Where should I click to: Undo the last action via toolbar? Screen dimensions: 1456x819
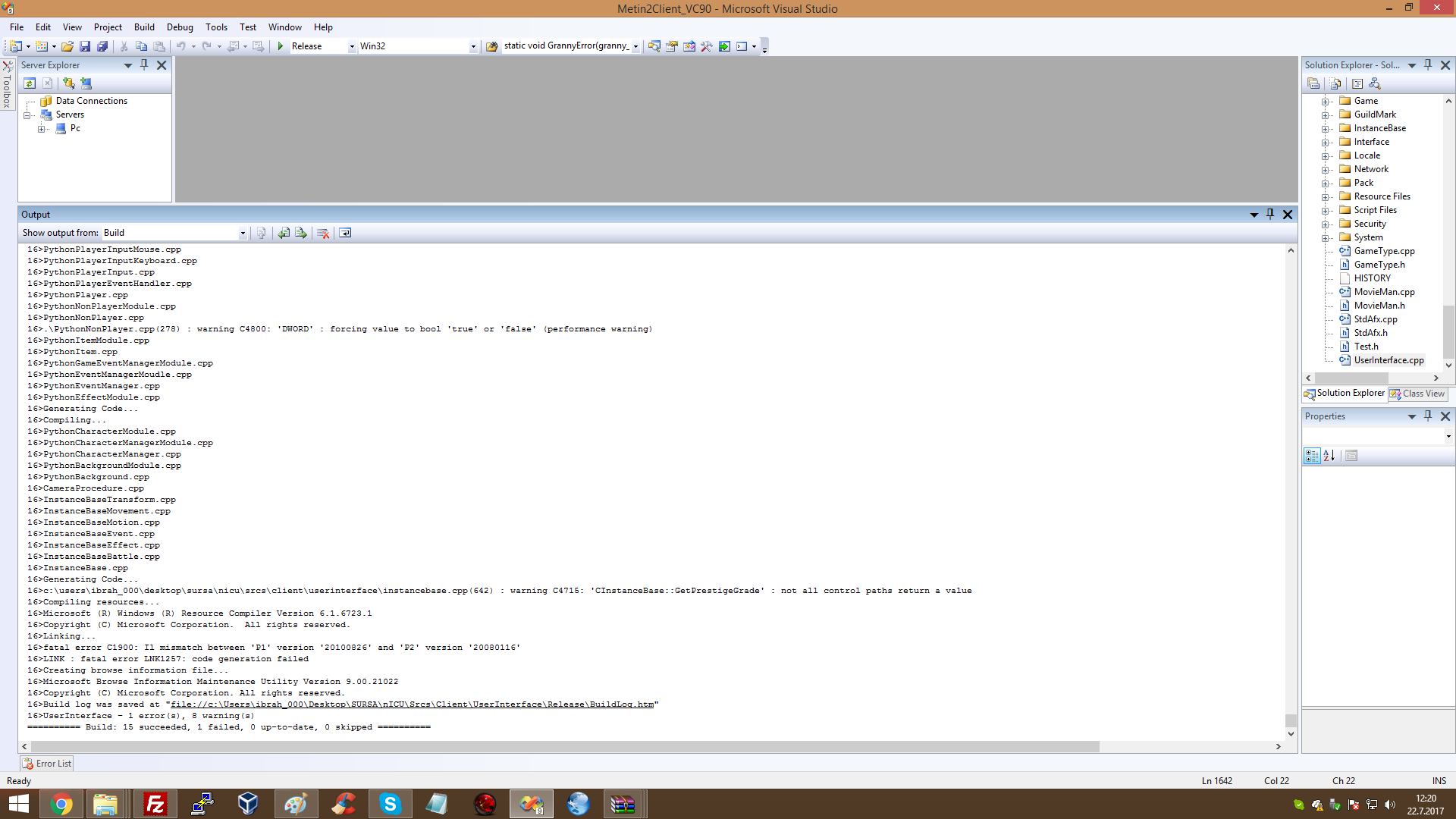pos(181,46)
